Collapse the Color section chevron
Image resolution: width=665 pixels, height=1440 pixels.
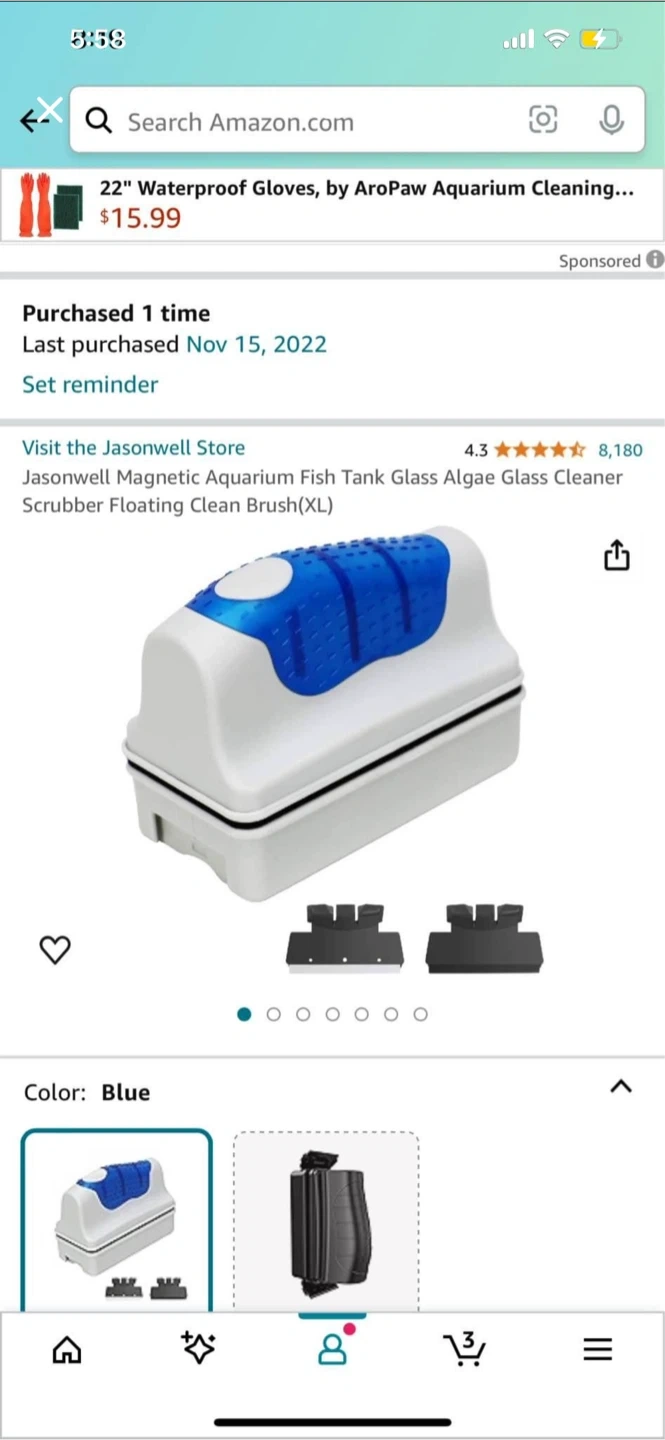click(x=621, y=1087)
